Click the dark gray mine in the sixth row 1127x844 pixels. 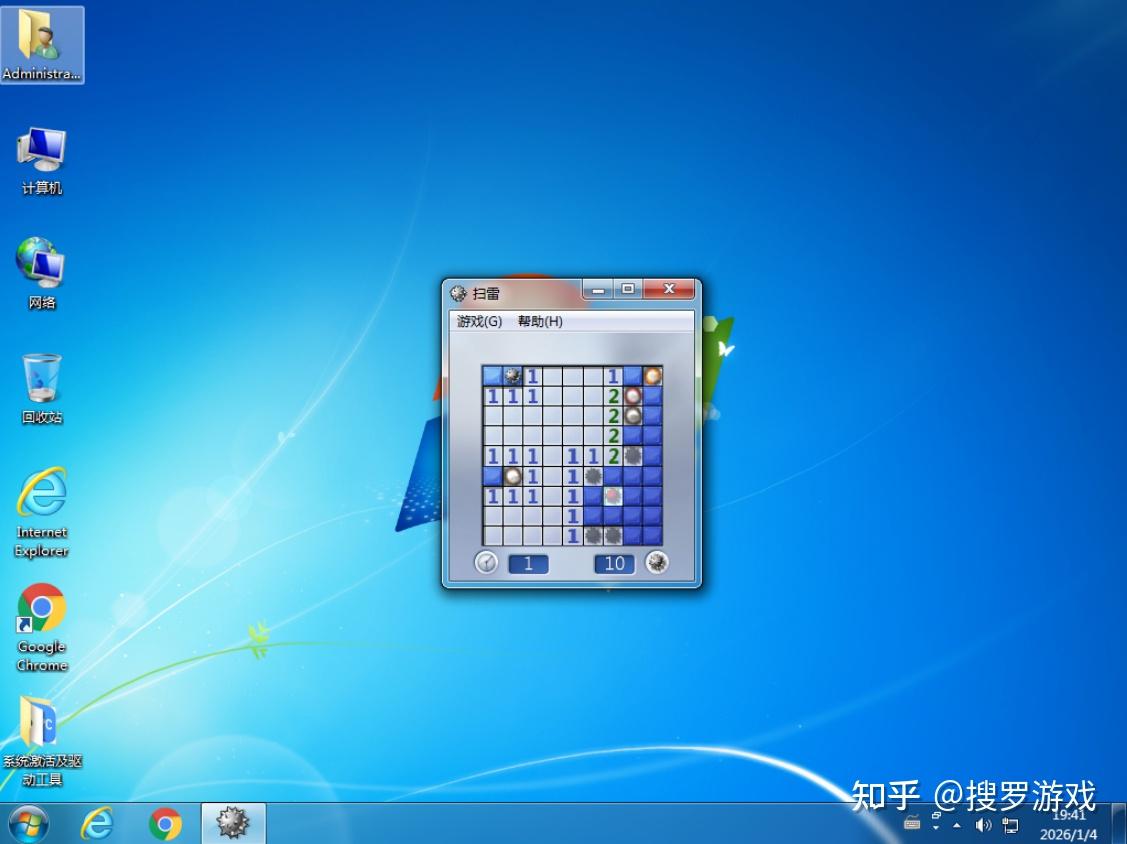[593, 475]
